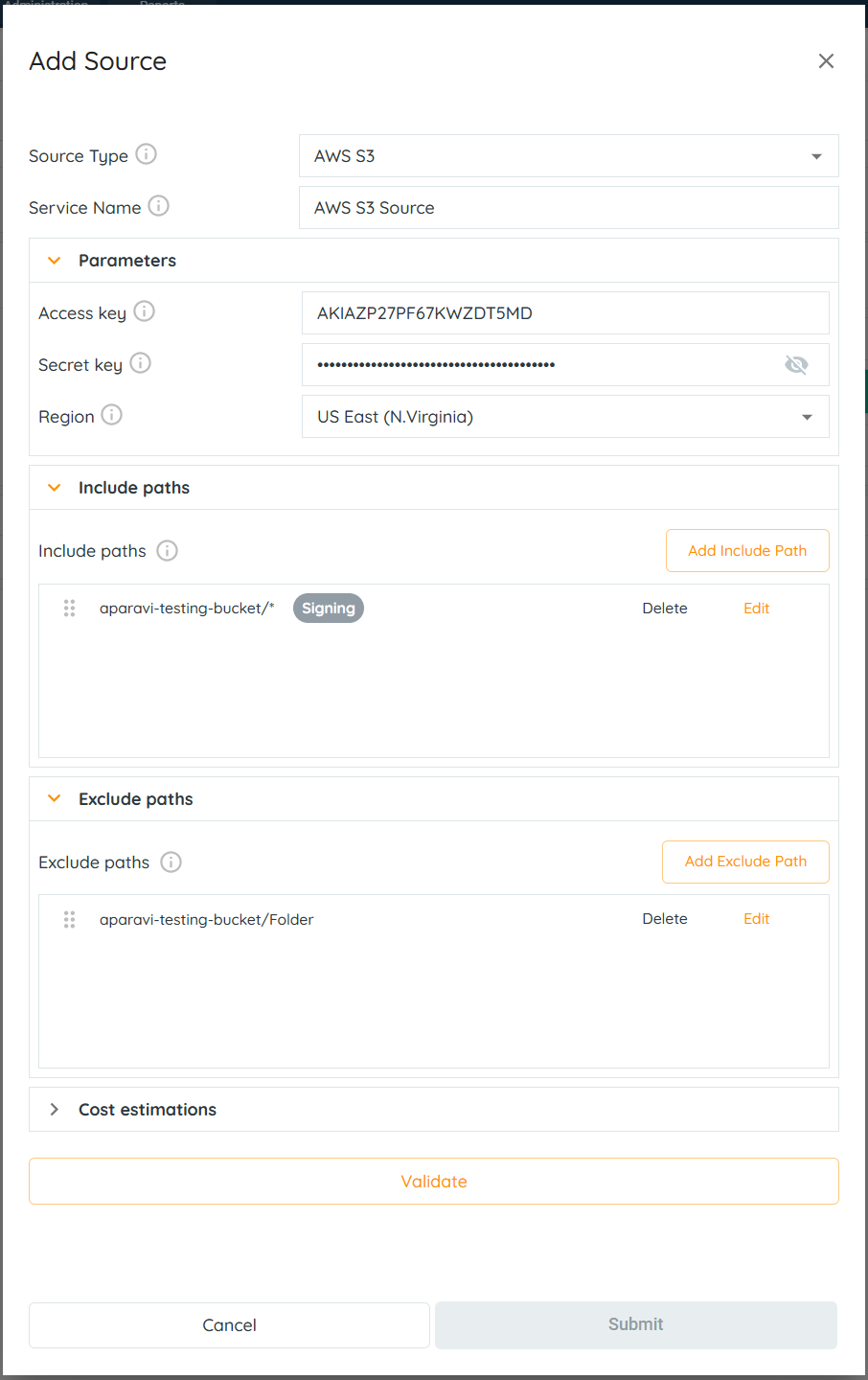Click the Include paths info icon
The width and height of the screenshot is (868, 1380).
(x=167, y=550)
